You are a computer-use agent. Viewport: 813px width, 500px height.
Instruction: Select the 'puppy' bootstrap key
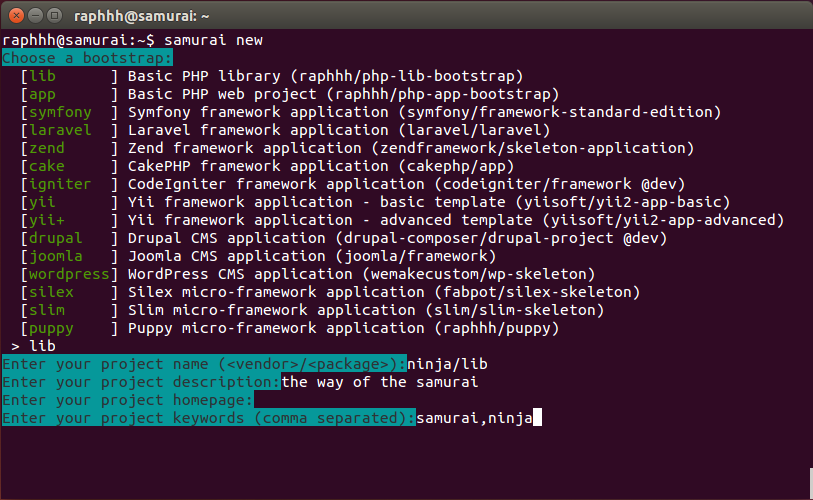pyautogui.click(x=51, y=329)
